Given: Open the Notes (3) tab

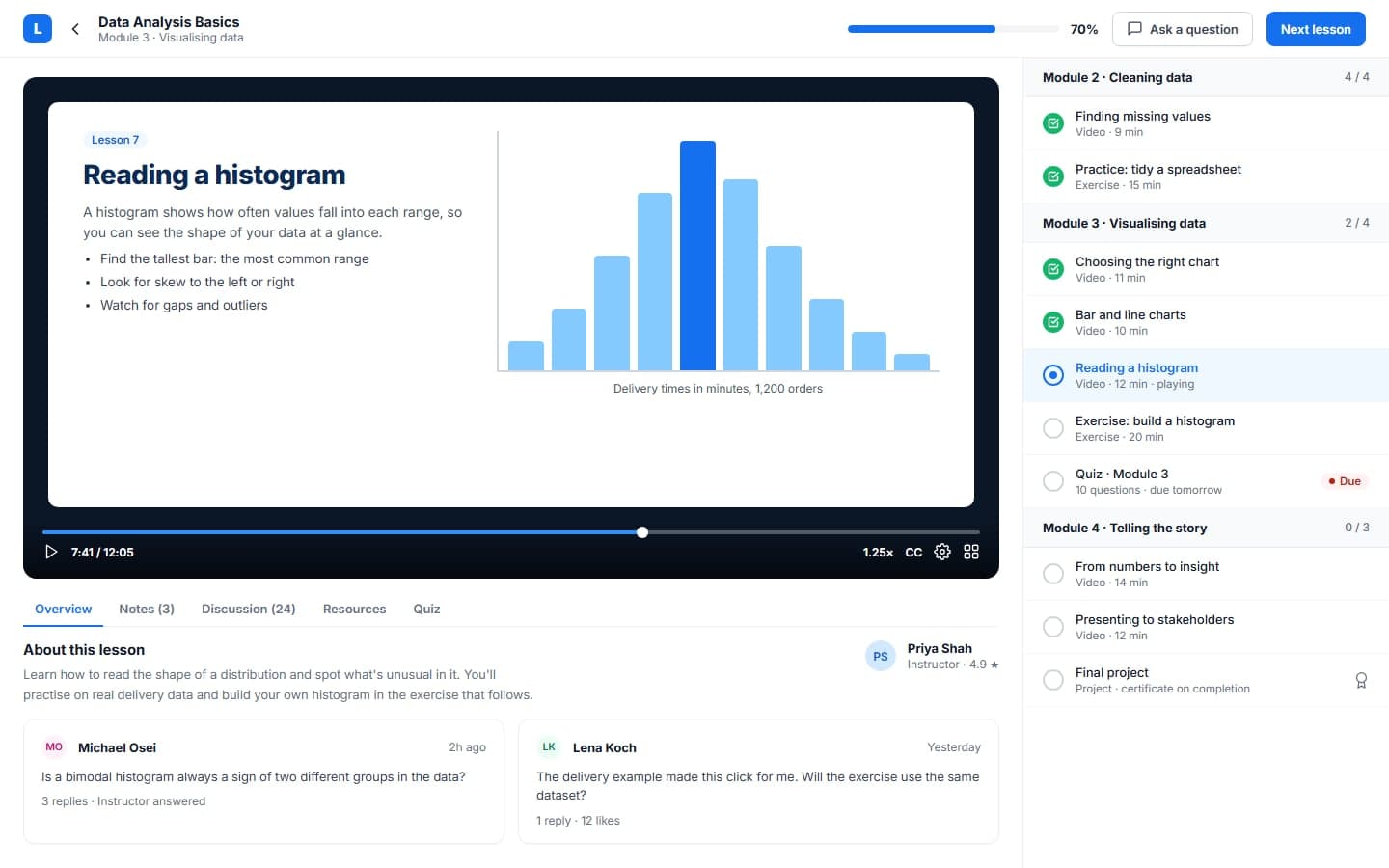Looking at the screenshot, I should pos(147,609).
